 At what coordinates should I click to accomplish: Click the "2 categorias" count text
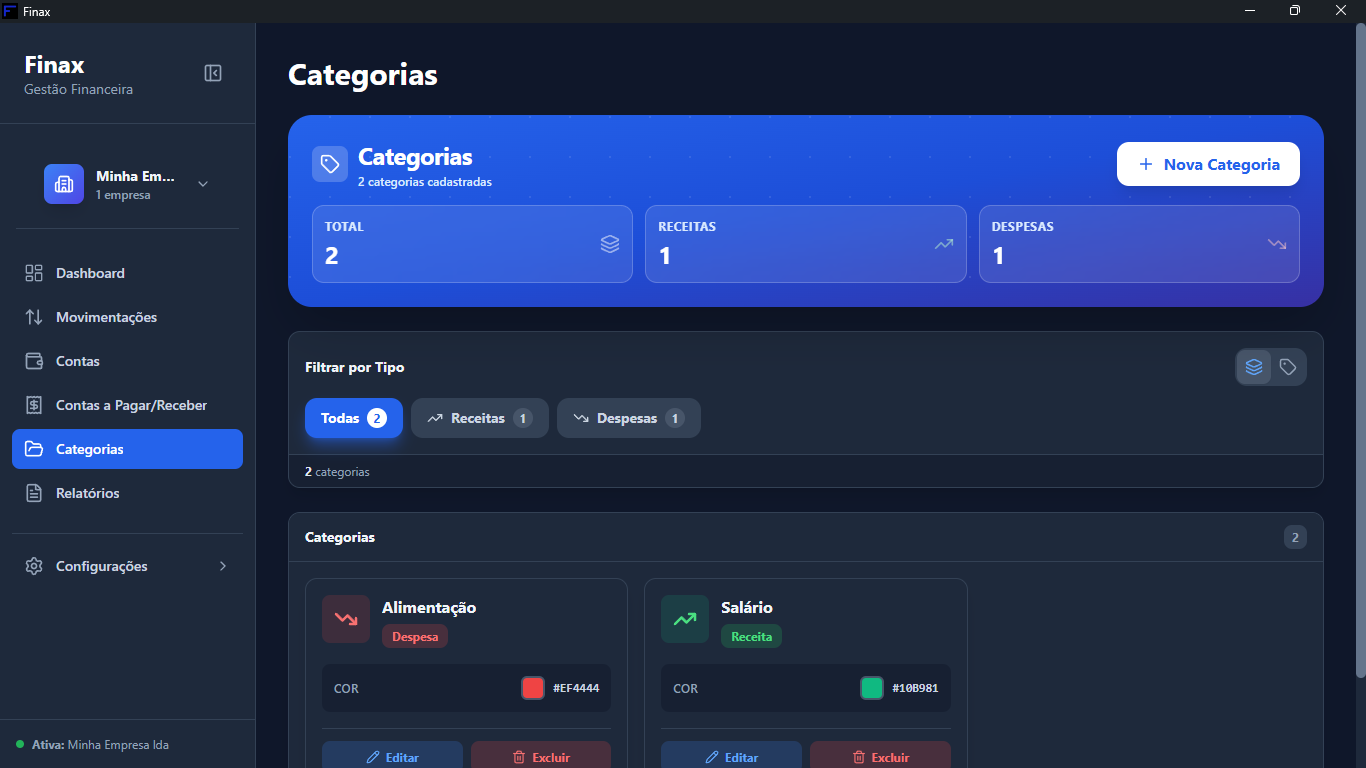(x=337, y=471)
